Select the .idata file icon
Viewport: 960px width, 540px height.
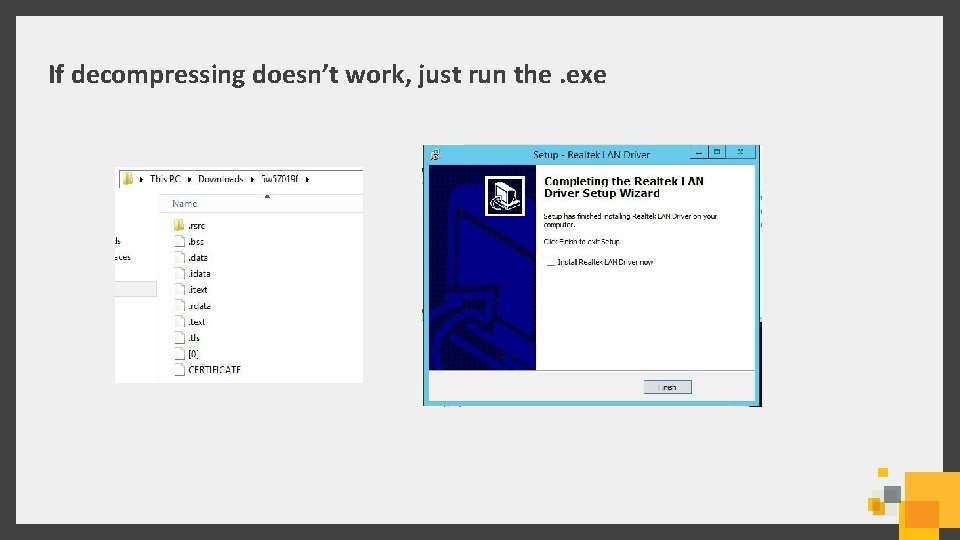click(x=179, y=273)
